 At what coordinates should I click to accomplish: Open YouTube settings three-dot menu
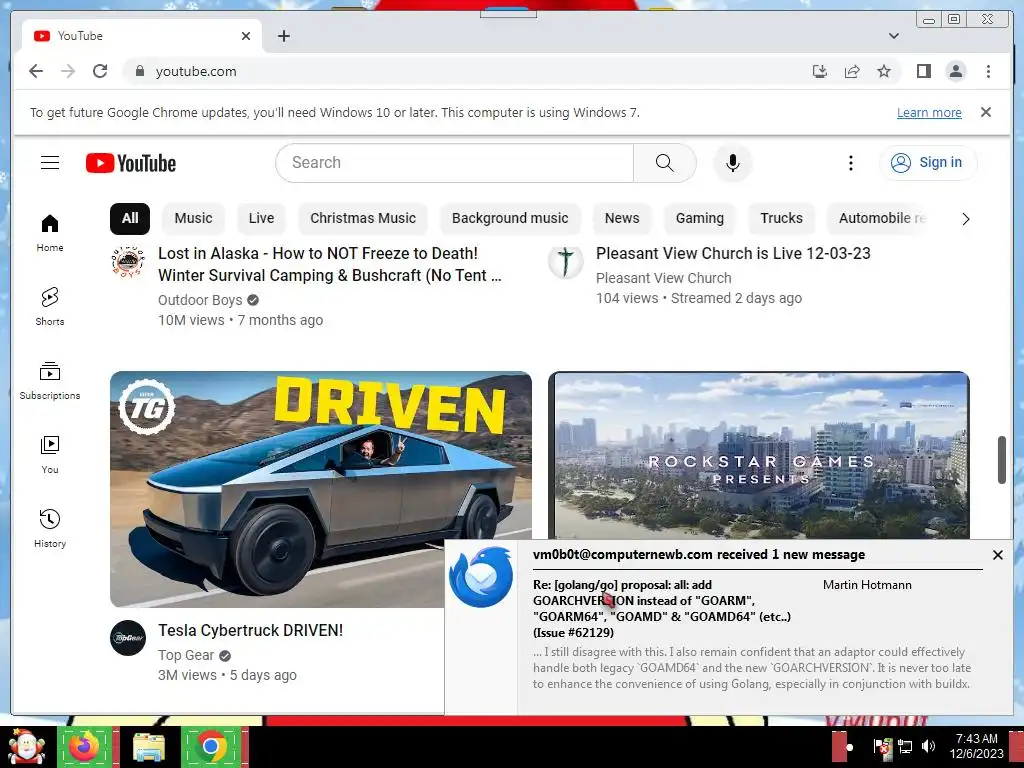(x=850, y=163)
